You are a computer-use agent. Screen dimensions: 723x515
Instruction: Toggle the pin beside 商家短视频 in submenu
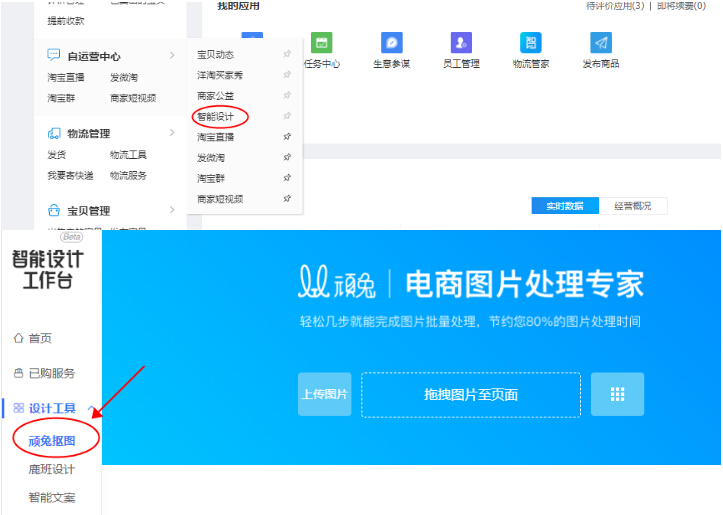point(287,199)
